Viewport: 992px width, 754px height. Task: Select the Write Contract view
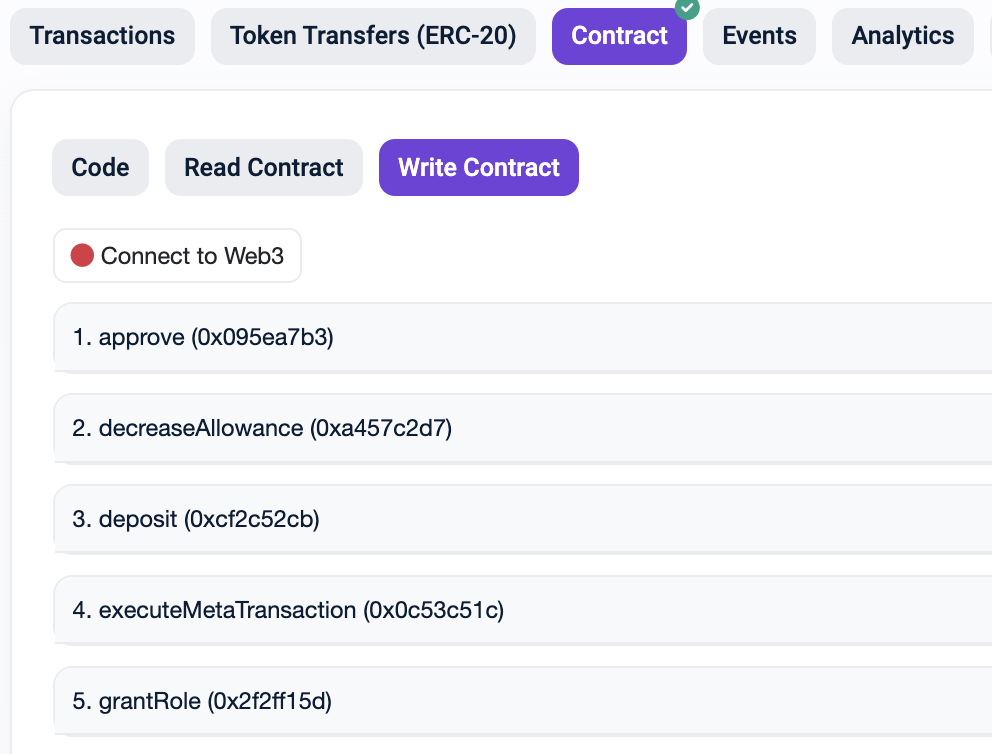coord(478,167)
